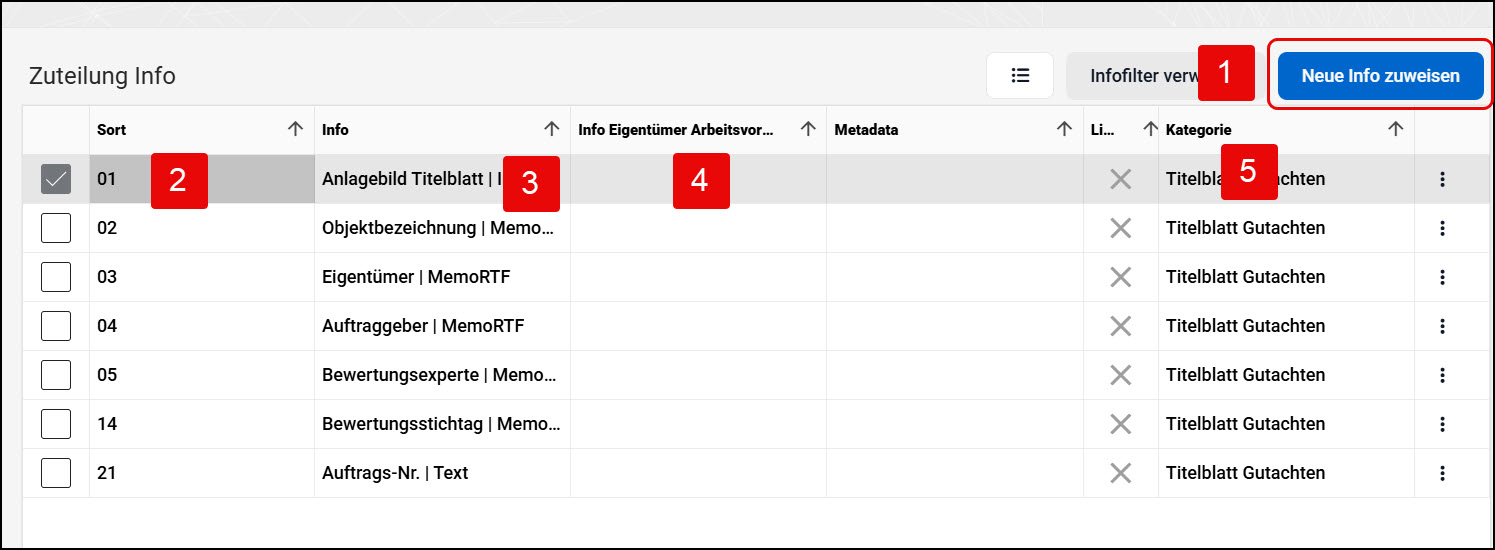This screenshot has width=1495, height=550.
Task: Select the Auftrags-Nr. | Text cell
Action: point(442,473)
